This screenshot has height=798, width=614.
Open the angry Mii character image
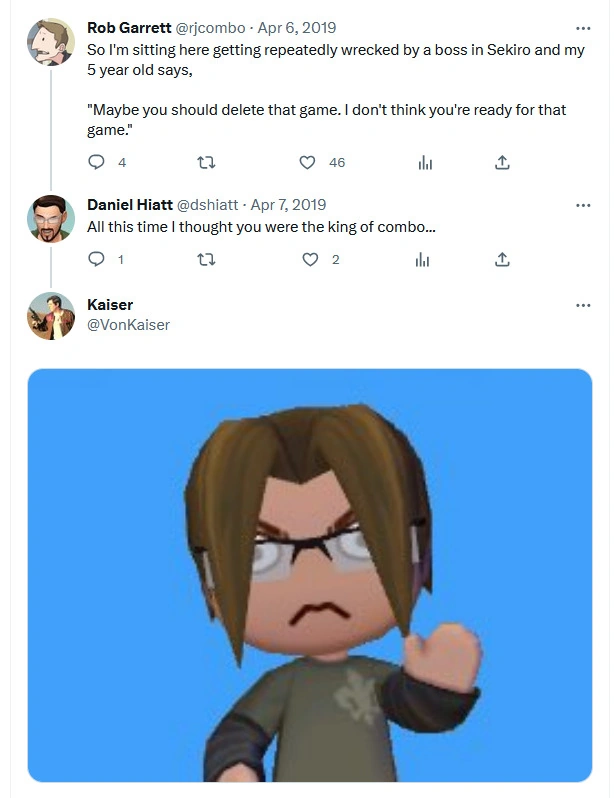click(x=309, y=575)
